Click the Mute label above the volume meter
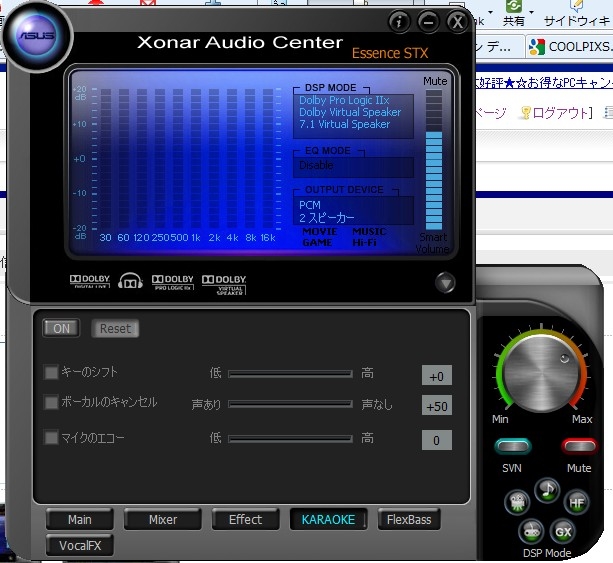This screenshot has height=563, width=613. tap(435, 81)
